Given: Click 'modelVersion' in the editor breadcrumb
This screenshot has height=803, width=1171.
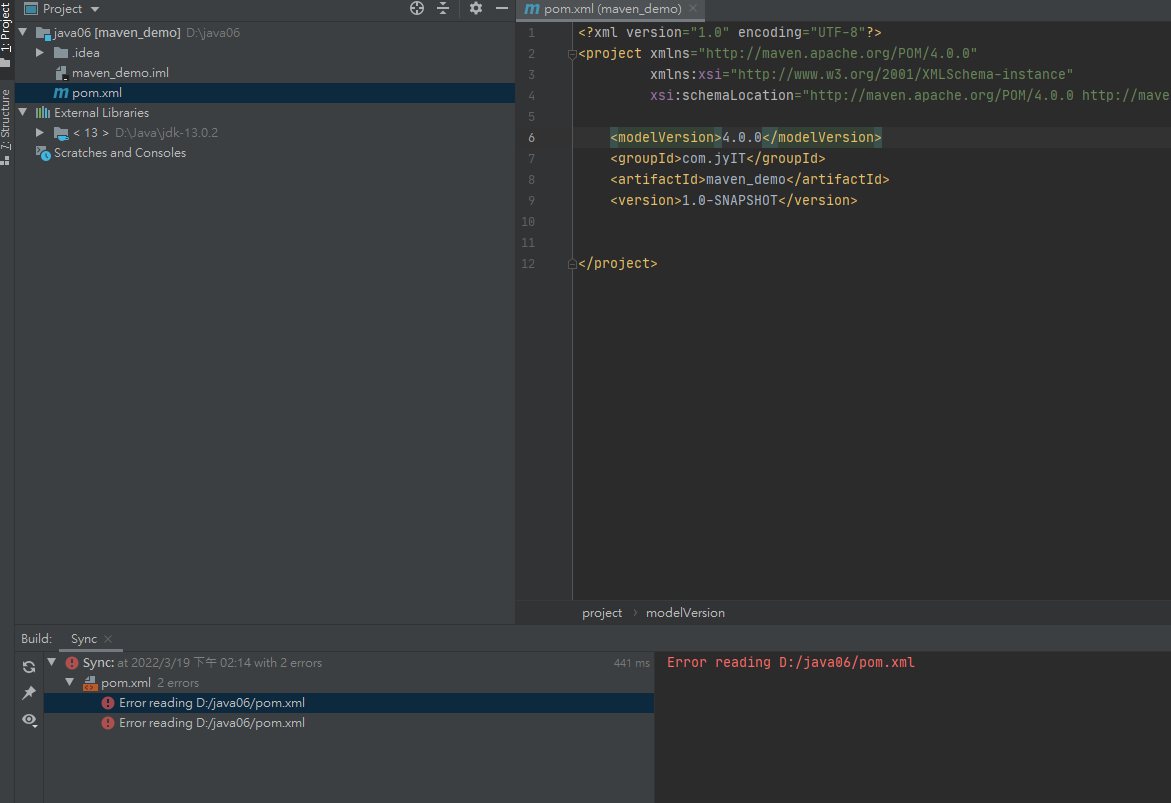Looking at the screenshot, I should point(685,613).
